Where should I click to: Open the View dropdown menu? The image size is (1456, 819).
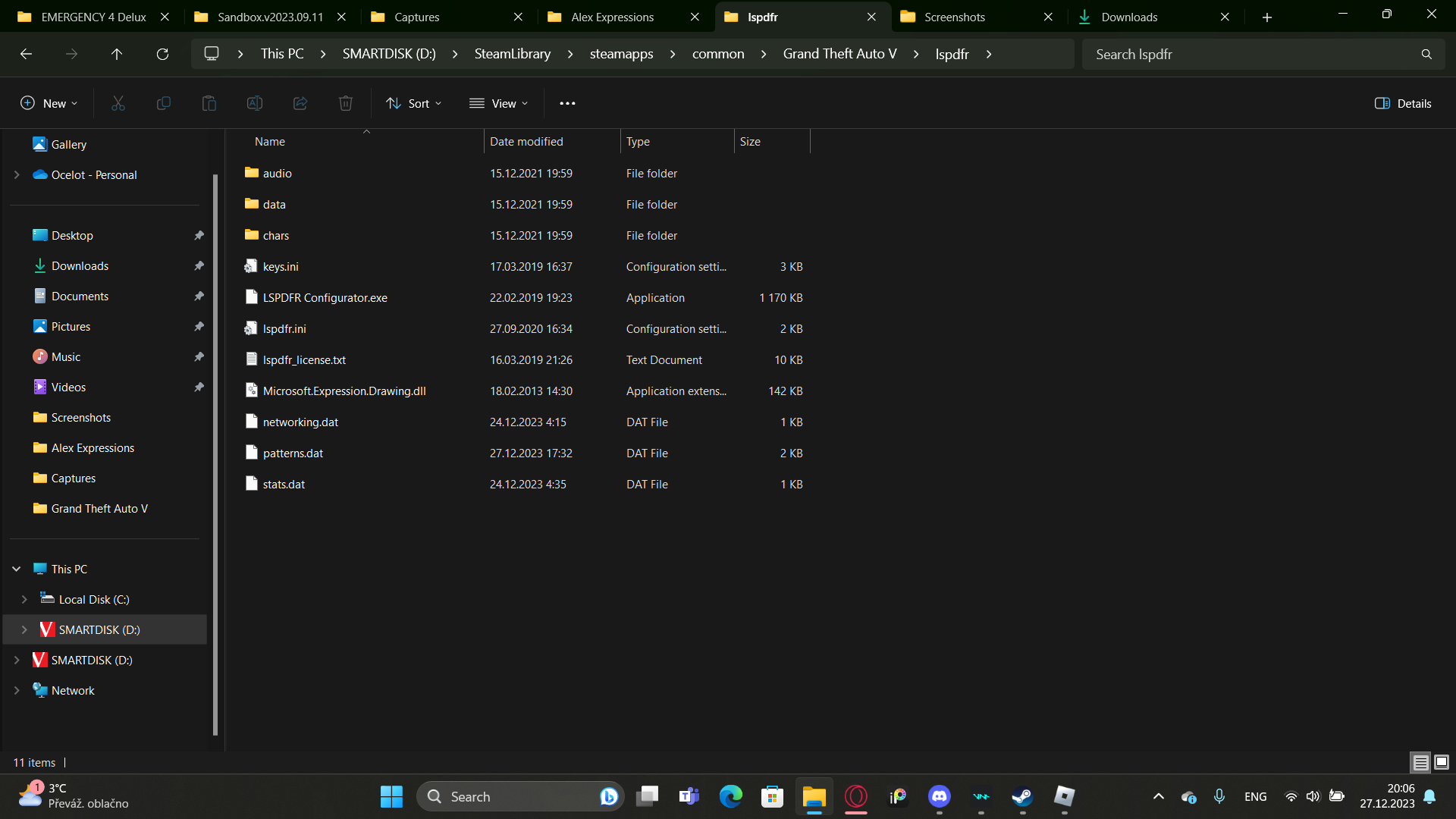[498, 103]
